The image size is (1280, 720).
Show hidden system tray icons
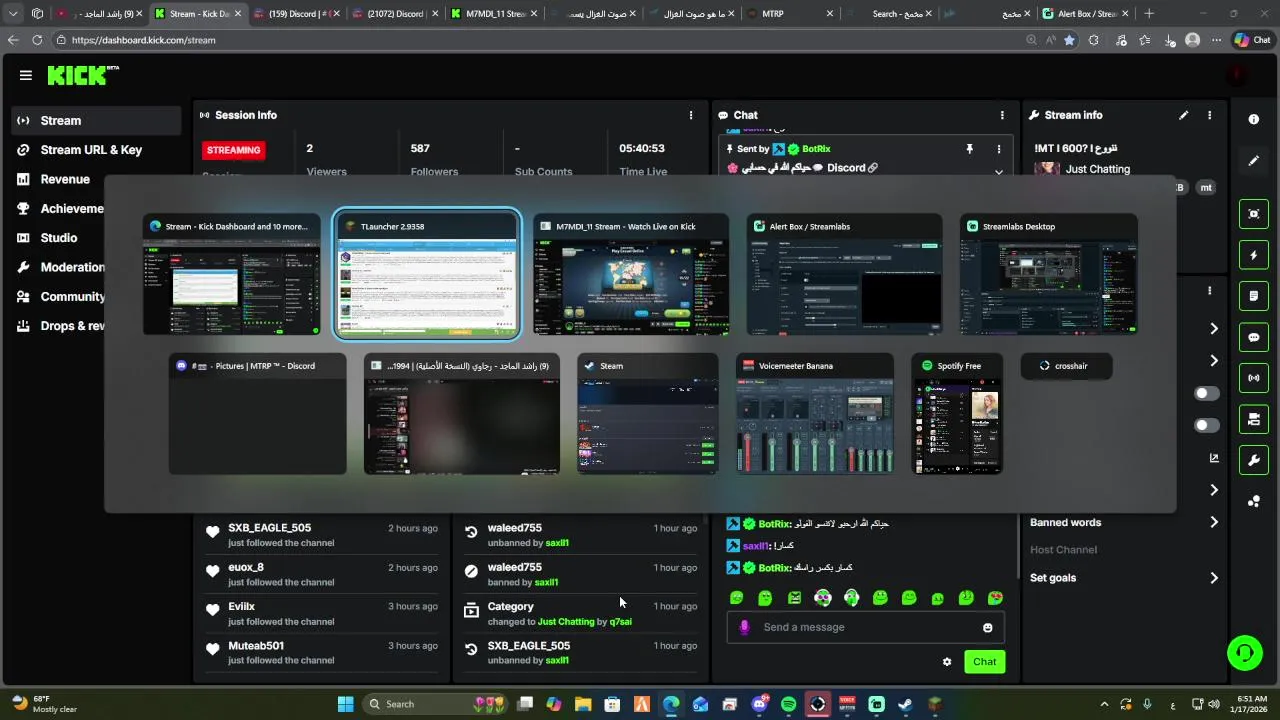pos(1104,704)
